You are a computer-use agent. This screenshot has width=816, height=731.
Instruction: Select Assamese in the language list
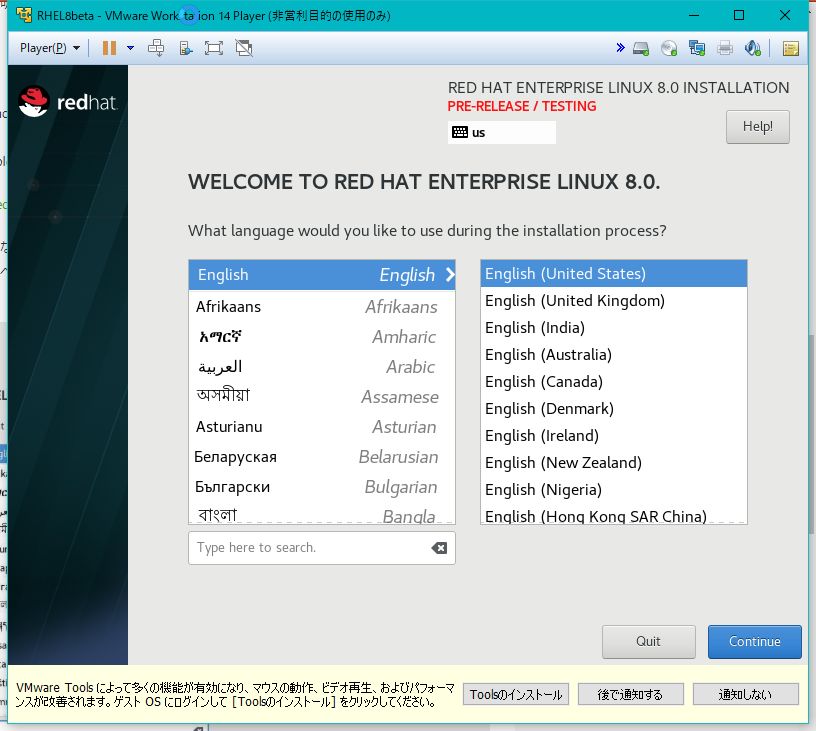pyautogui.click(x=322, y=396)
